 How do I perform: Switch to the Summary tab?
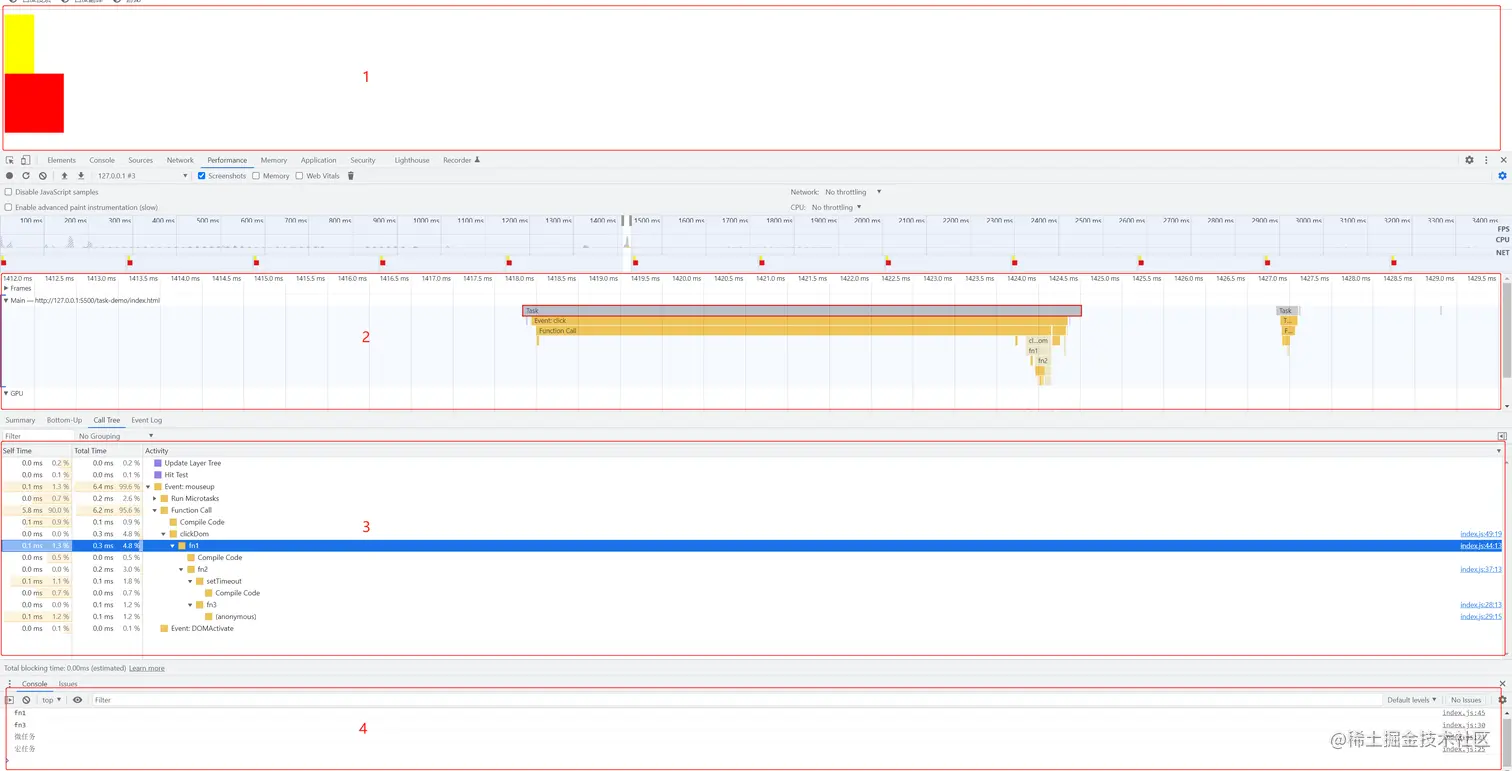(x=20, y=420)
